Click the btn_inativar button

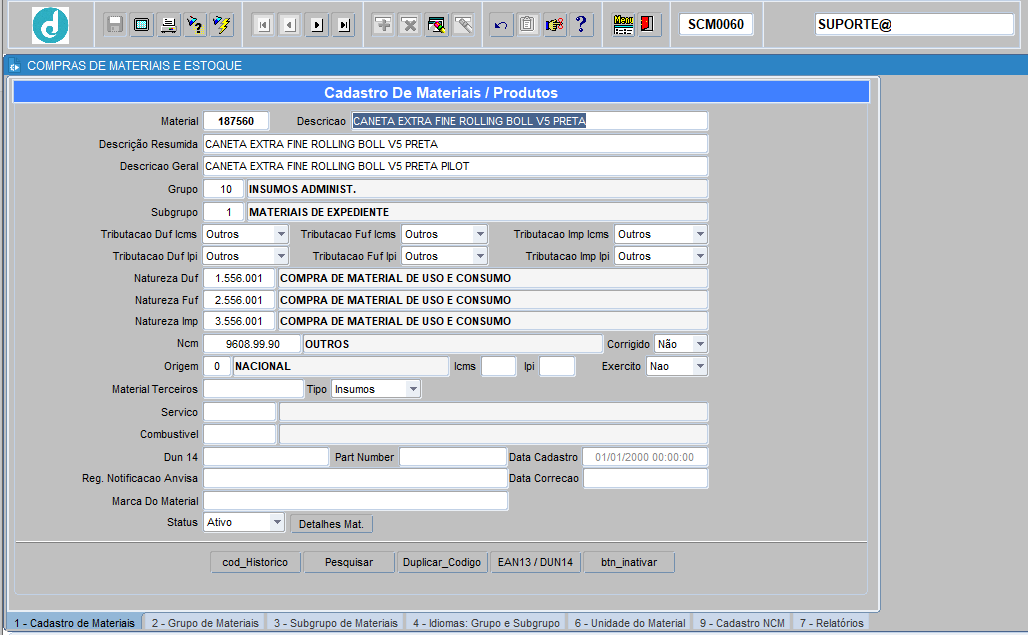coord(629,562)
